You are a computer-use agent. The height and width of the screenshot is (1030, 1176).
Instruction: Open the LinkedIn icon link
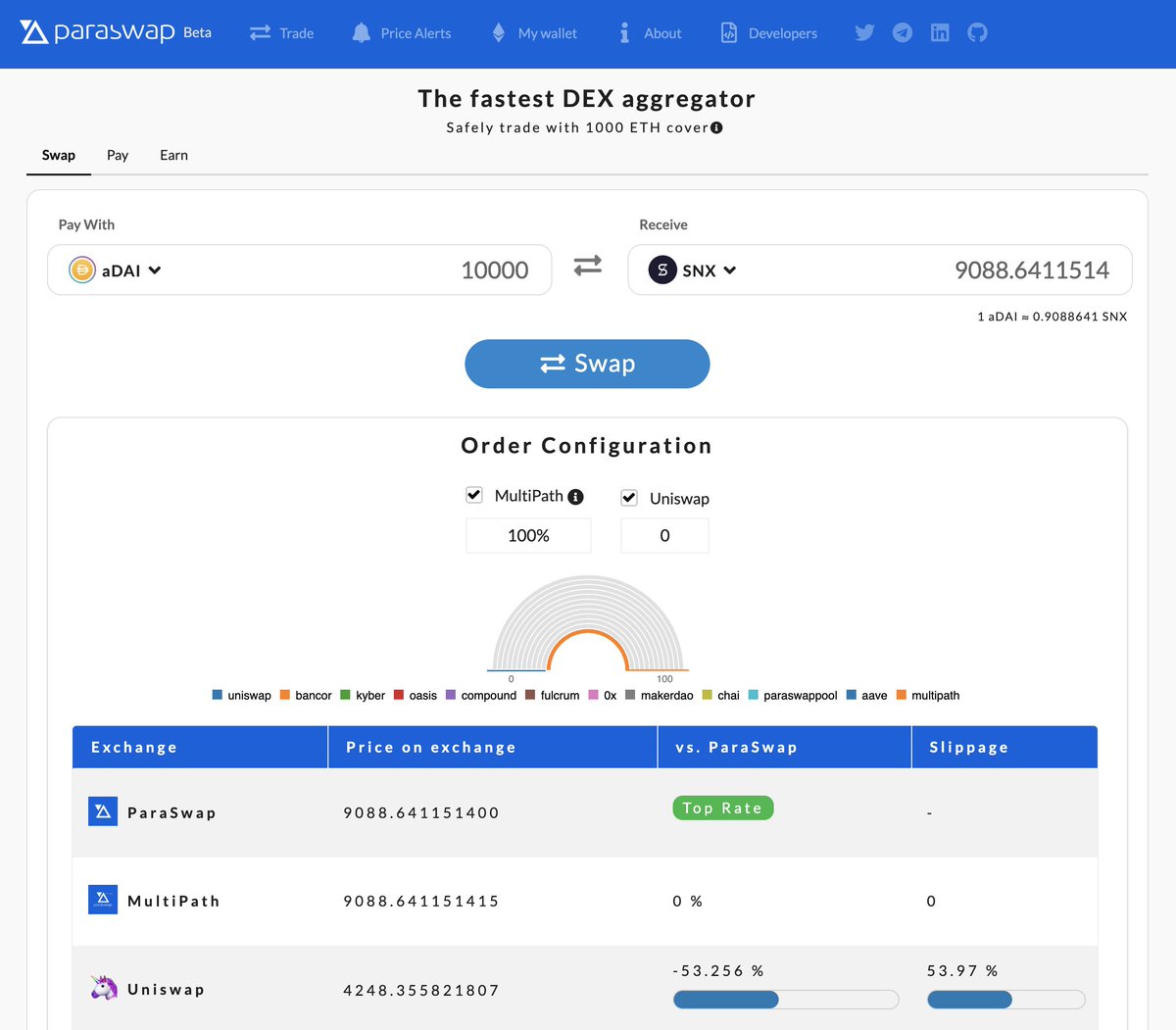click(x=940, y=32)
